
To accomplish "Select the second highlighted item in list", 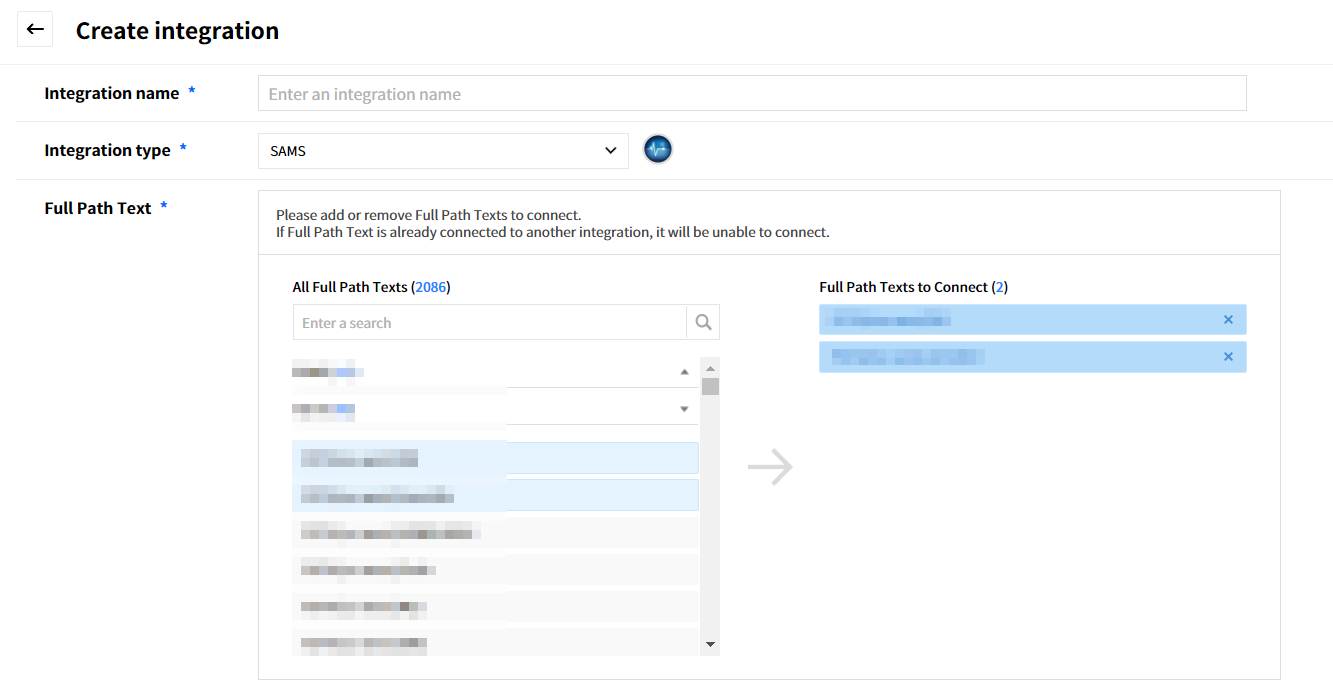I will click(x=495, y=496).
